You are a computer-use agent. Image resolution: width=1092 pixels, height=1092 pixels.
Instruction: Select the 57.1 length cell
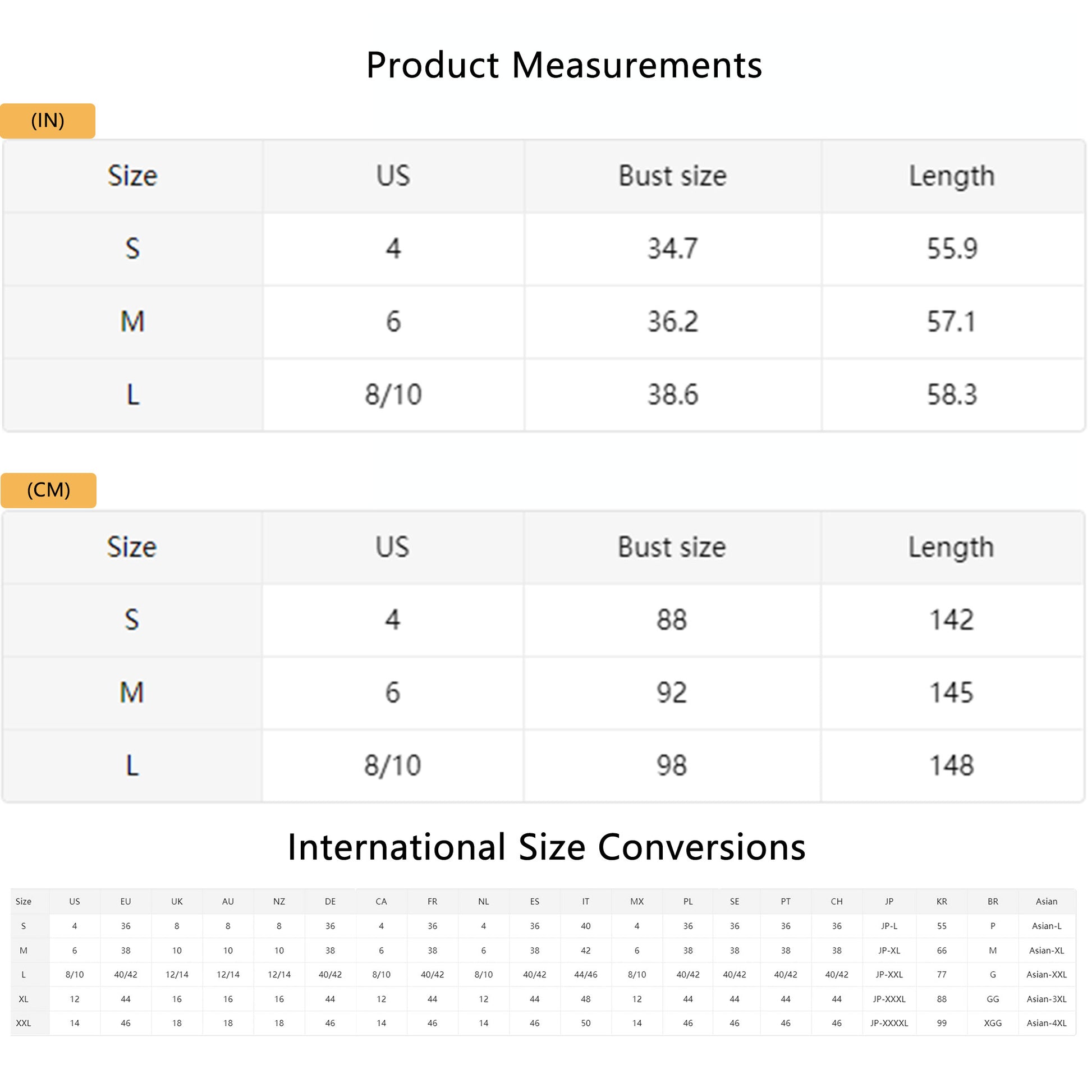[951, 322]
